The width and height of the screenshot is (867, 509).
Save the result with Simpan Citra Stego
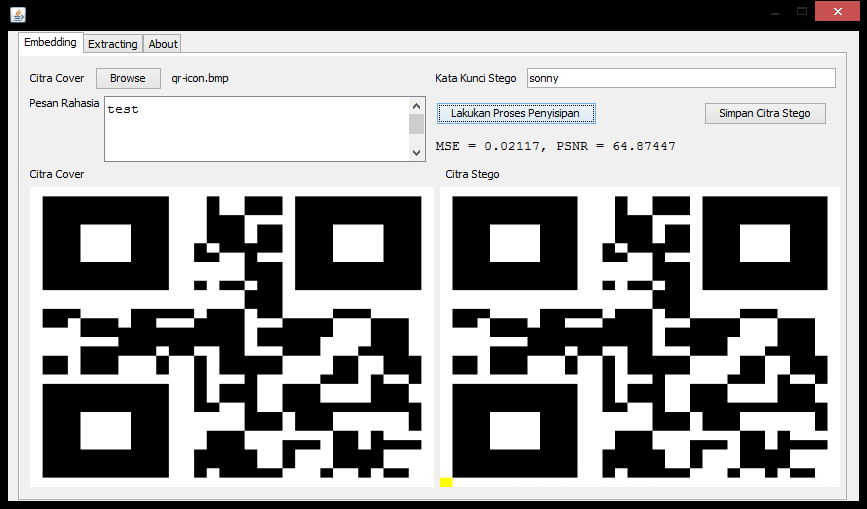click(765, 113)
